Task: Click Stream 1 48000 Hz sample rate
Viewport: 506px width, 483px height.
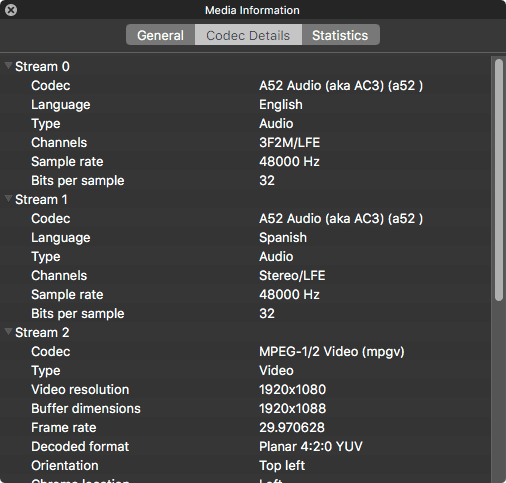Action: 289,295
